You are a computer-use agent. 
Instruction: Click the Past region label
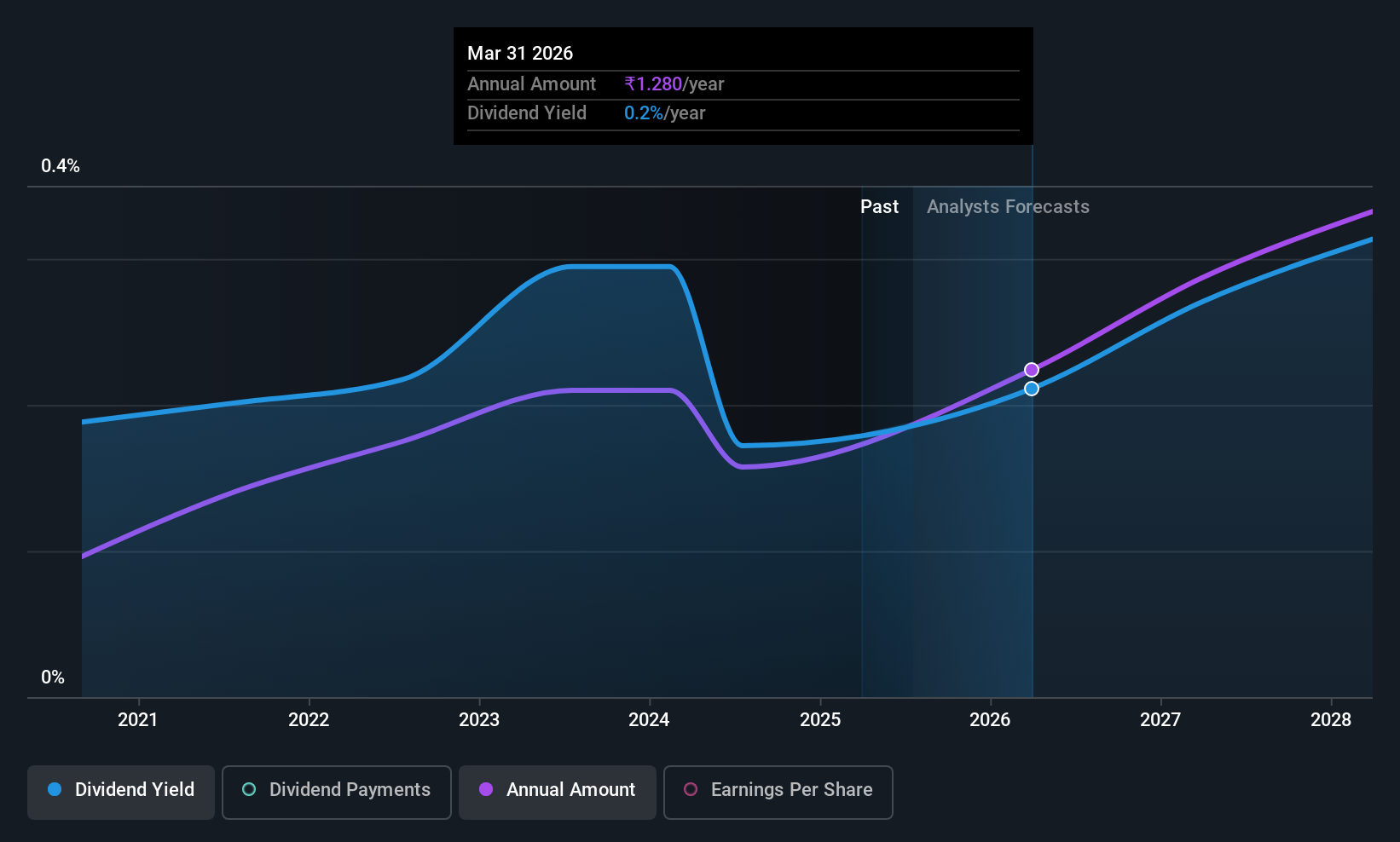(x=879, y=207)
